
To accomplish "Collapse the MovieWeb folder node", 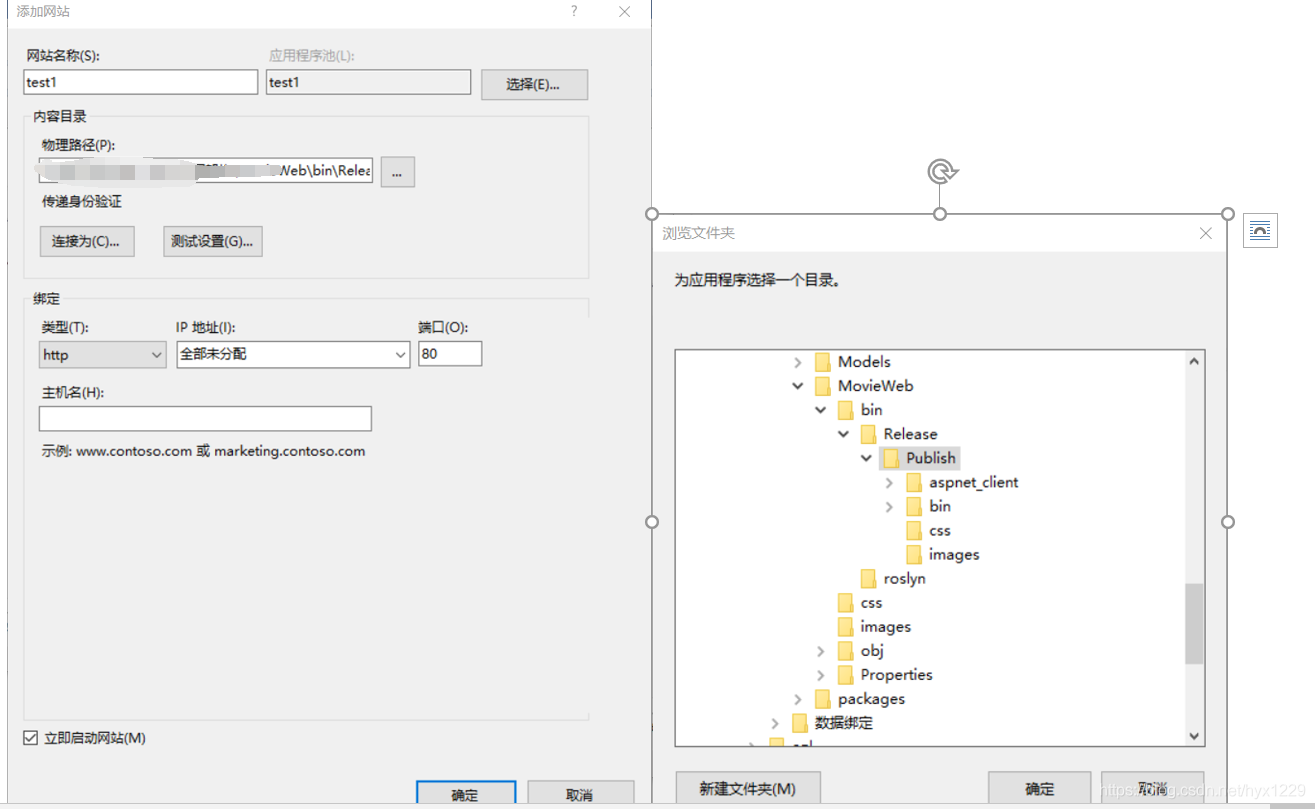I will [798, 386].
